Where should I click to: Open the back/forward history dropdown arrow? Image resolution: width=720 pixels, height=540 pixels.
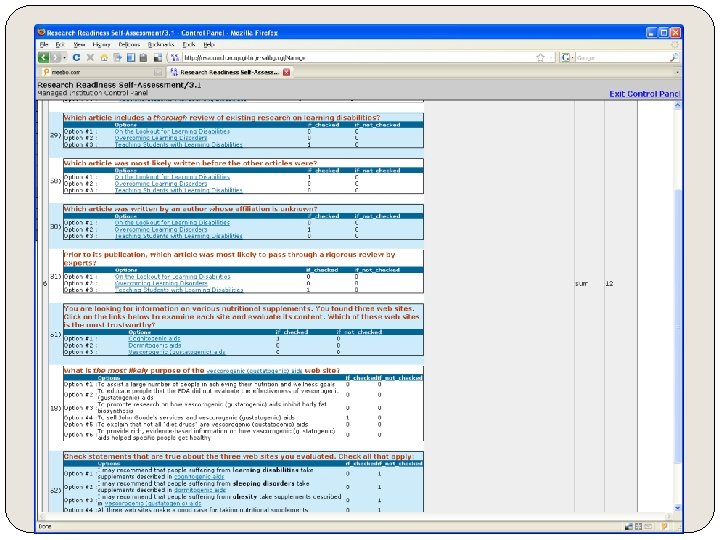click(x=65, y=57)
